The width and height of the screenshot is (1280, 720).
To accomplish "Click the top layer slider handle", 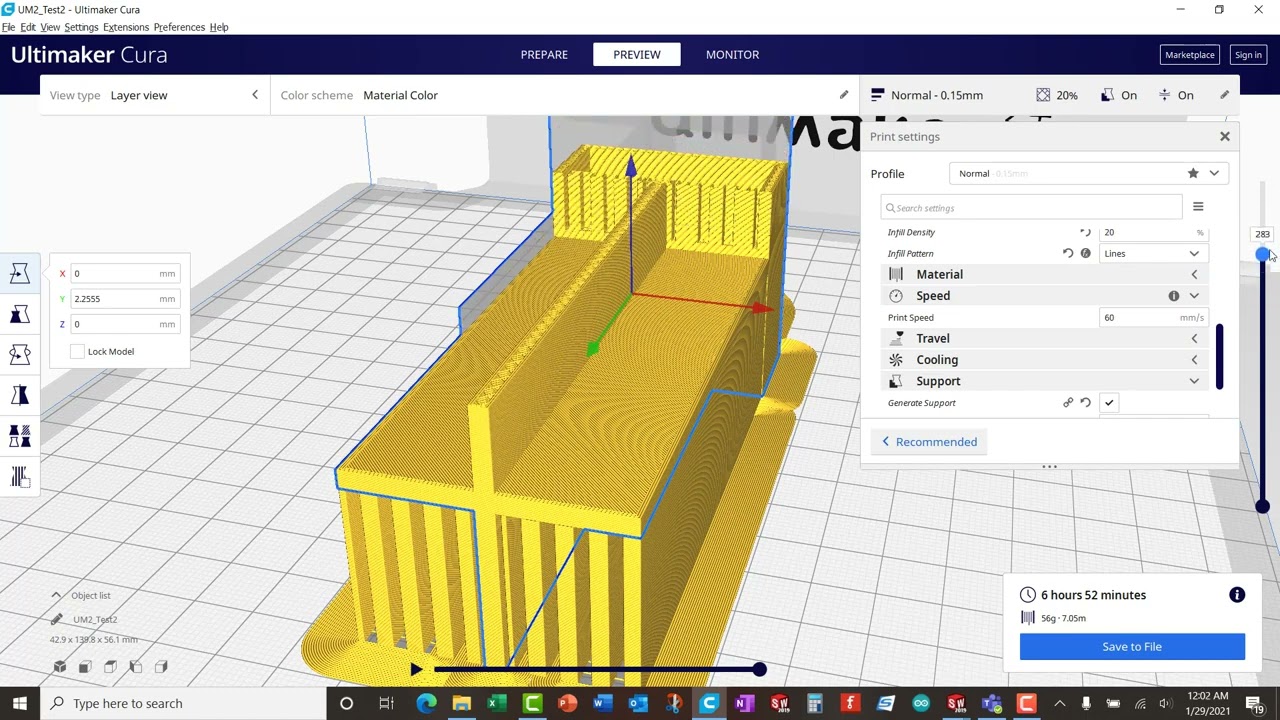I will coord(1263,255).
